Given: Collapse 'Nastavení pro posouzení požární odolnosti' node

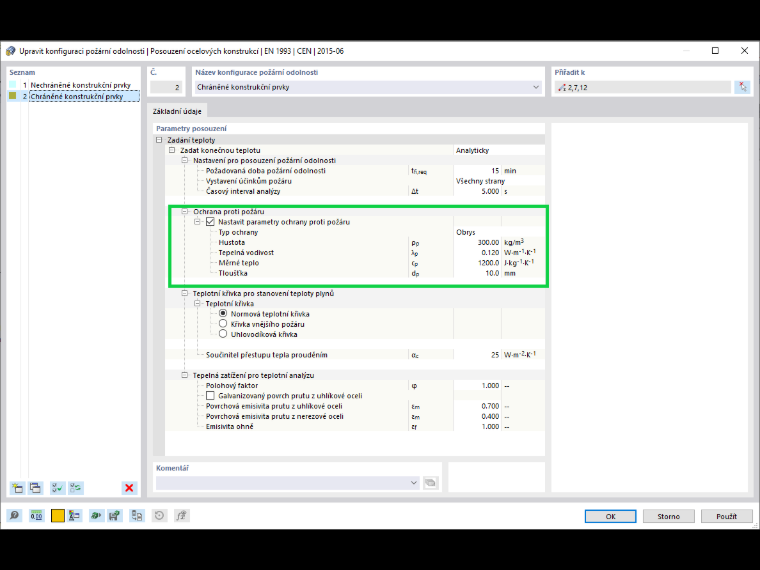Looking at the screenshot, I should click(x=185, y=160).
